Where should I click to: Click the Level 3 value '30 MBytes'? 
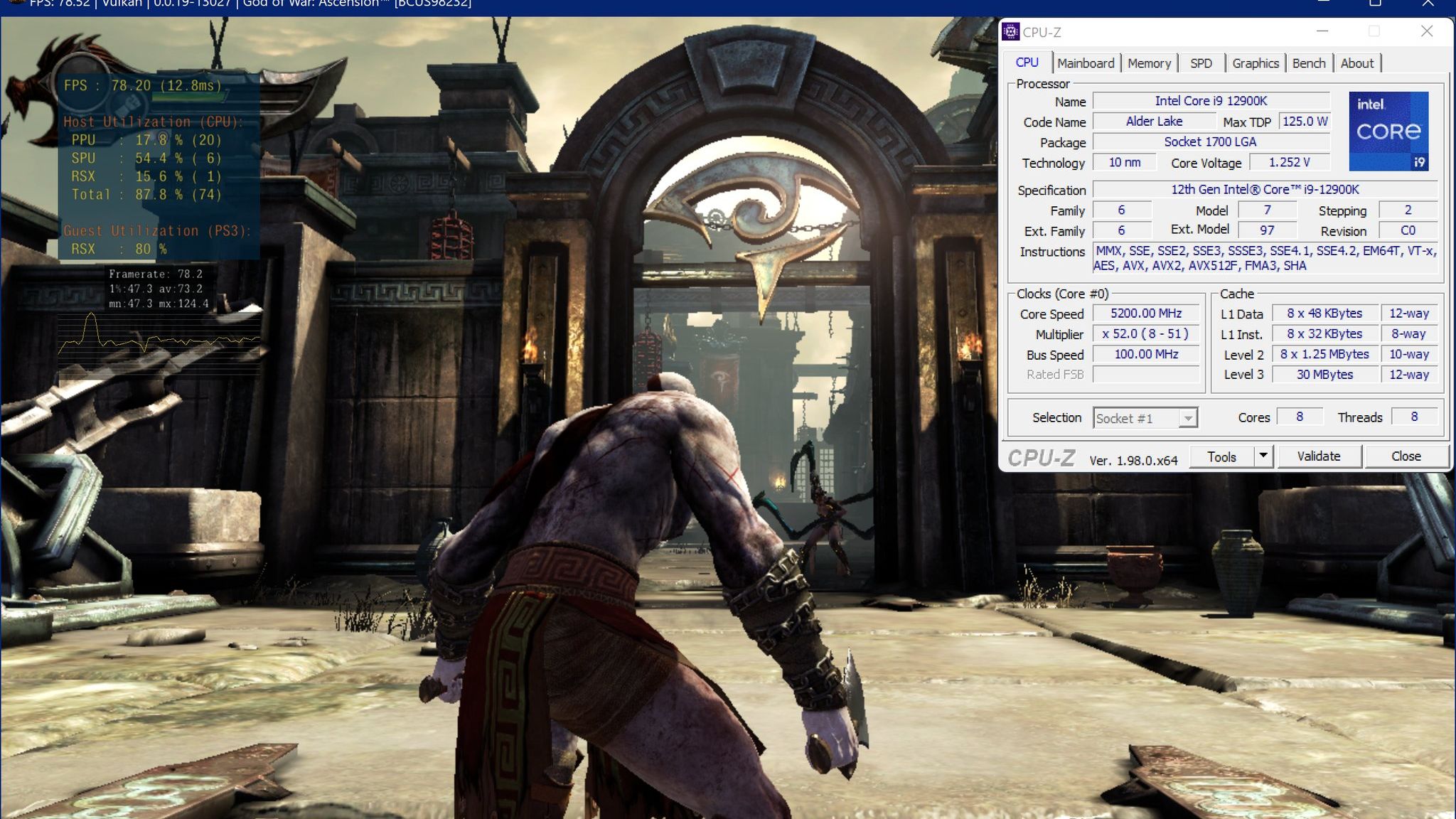1324,375
